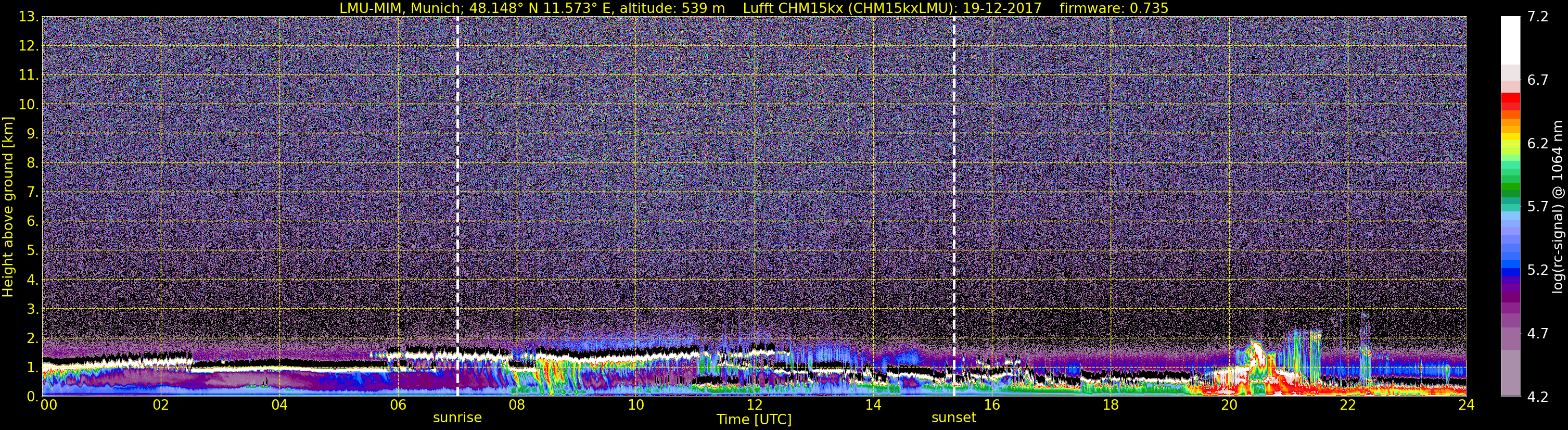Click the '22' time tick label

(x=1348, y=405)
